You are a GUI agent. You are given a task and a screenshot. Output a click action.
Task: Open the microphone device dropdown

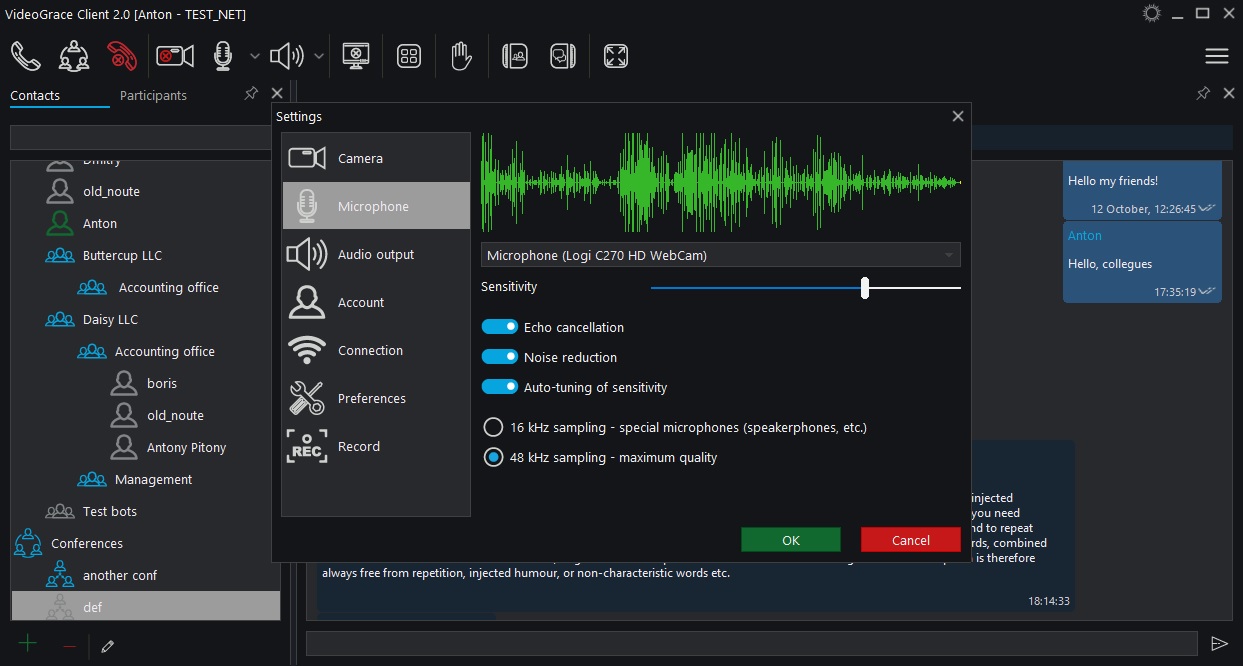(721, 255)
